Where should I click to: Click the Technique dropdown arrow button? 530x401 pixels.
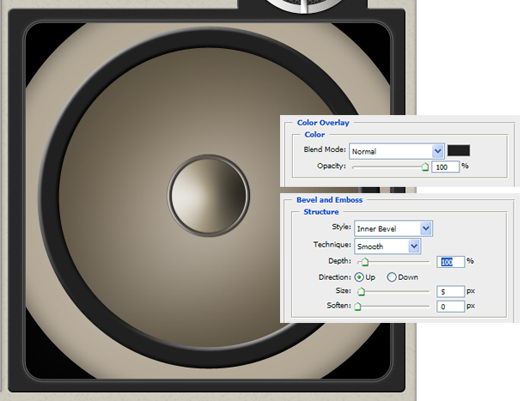[414, 246]
